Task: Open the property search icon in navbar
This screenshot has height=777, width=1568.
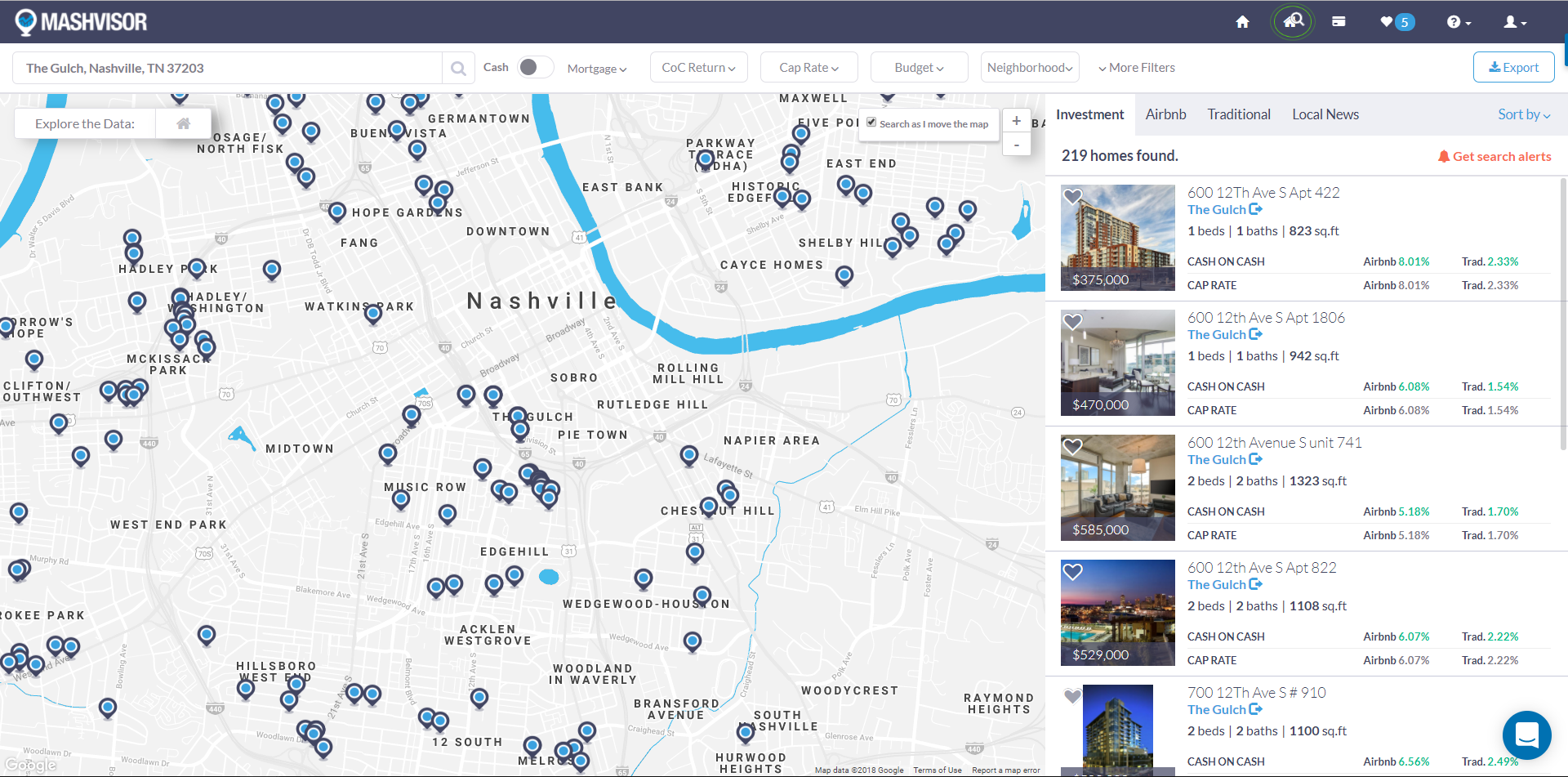Action: [1293, 21]
